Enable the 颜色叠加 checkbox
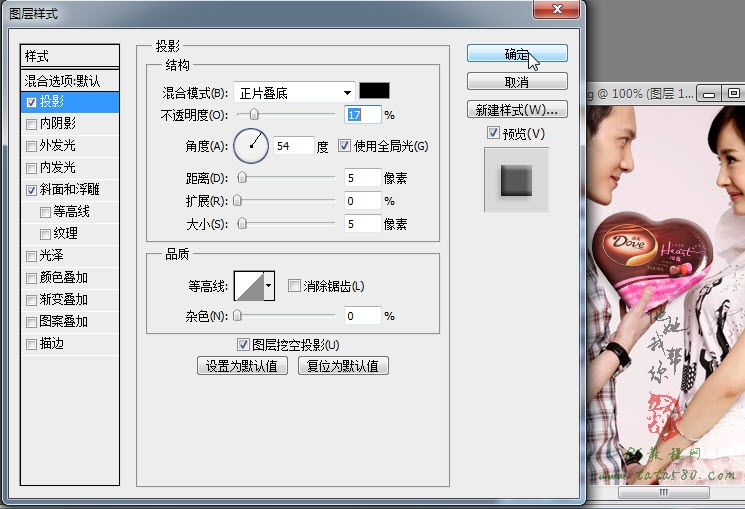Screen dimensions: 745x509 click(x=31, y=278)
